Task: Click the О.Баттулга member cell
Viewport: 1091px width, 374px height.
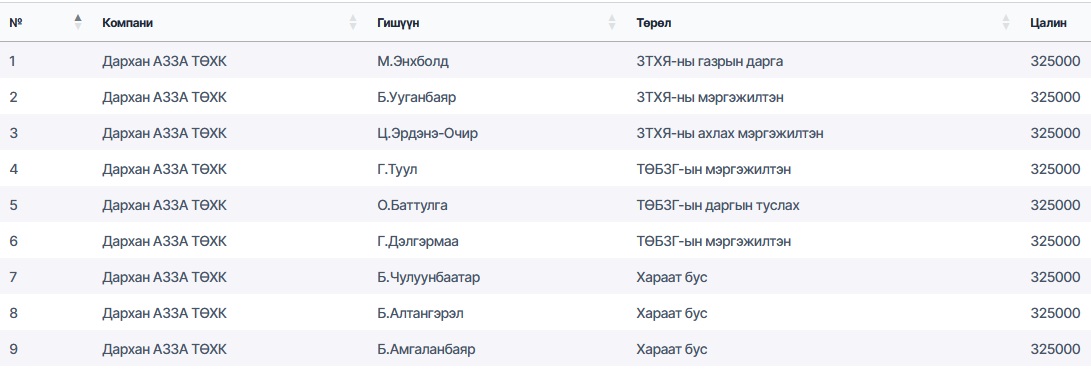Action: [x=413, y=206]
